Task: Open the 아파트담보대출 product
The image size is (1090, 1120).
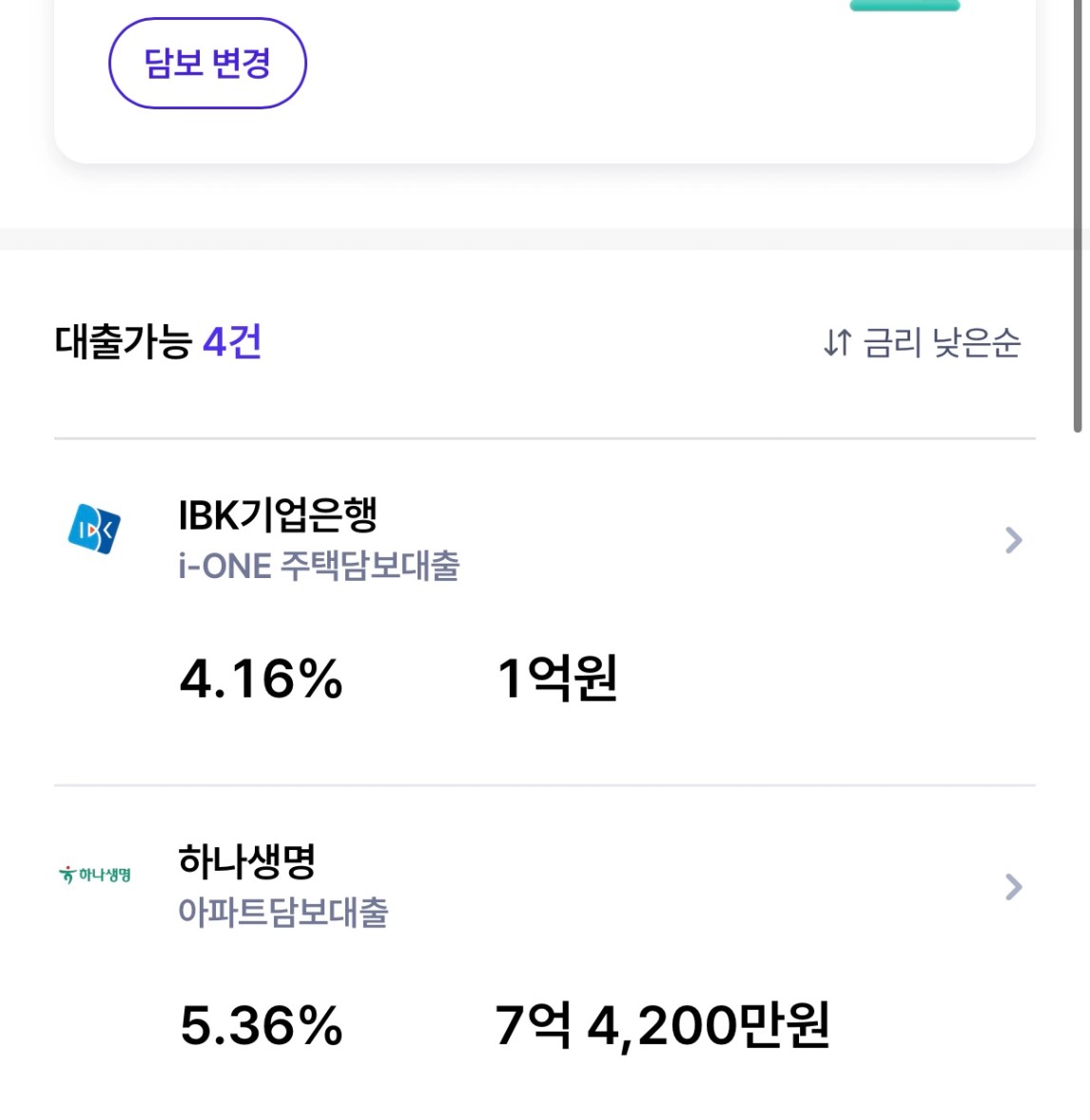Action: [x=283, y=912]
